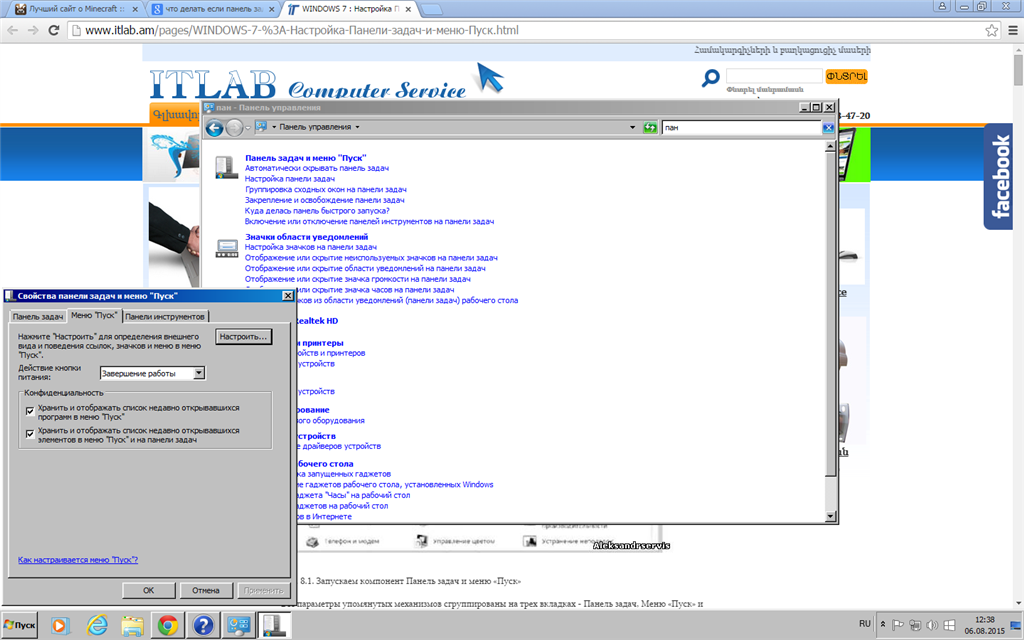This screenshot has height=640, width=1024.
Task: Open 'Значки области уведомлений' heading link
Action: pyautogui.click(x=306, y=237)
